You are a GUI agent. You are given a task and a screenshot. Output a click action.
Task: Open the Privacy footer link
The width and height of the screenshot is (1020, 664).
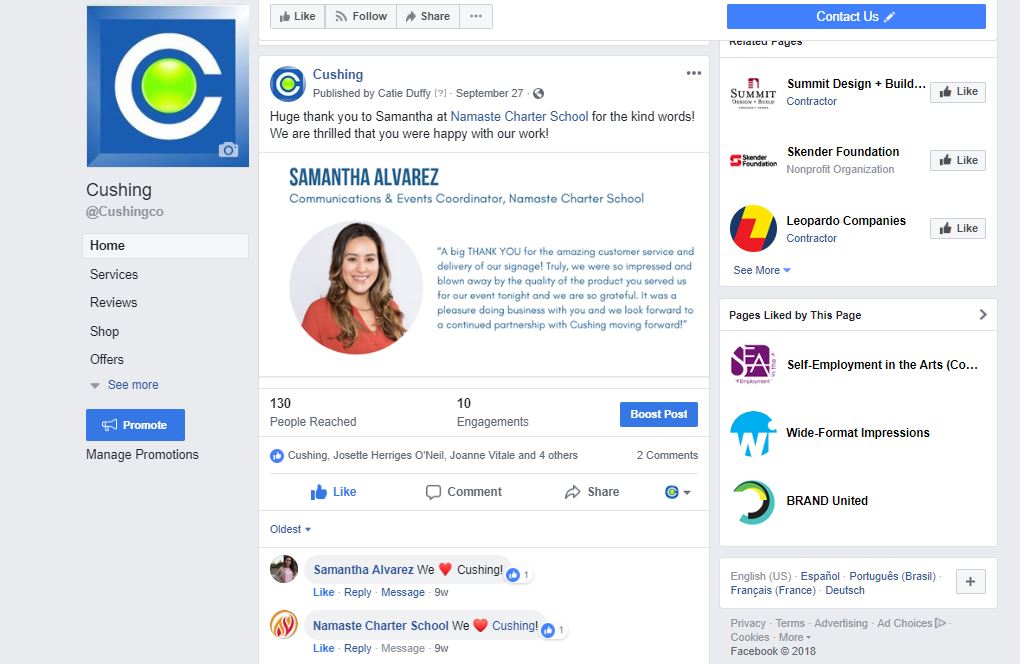pos(748,623)
